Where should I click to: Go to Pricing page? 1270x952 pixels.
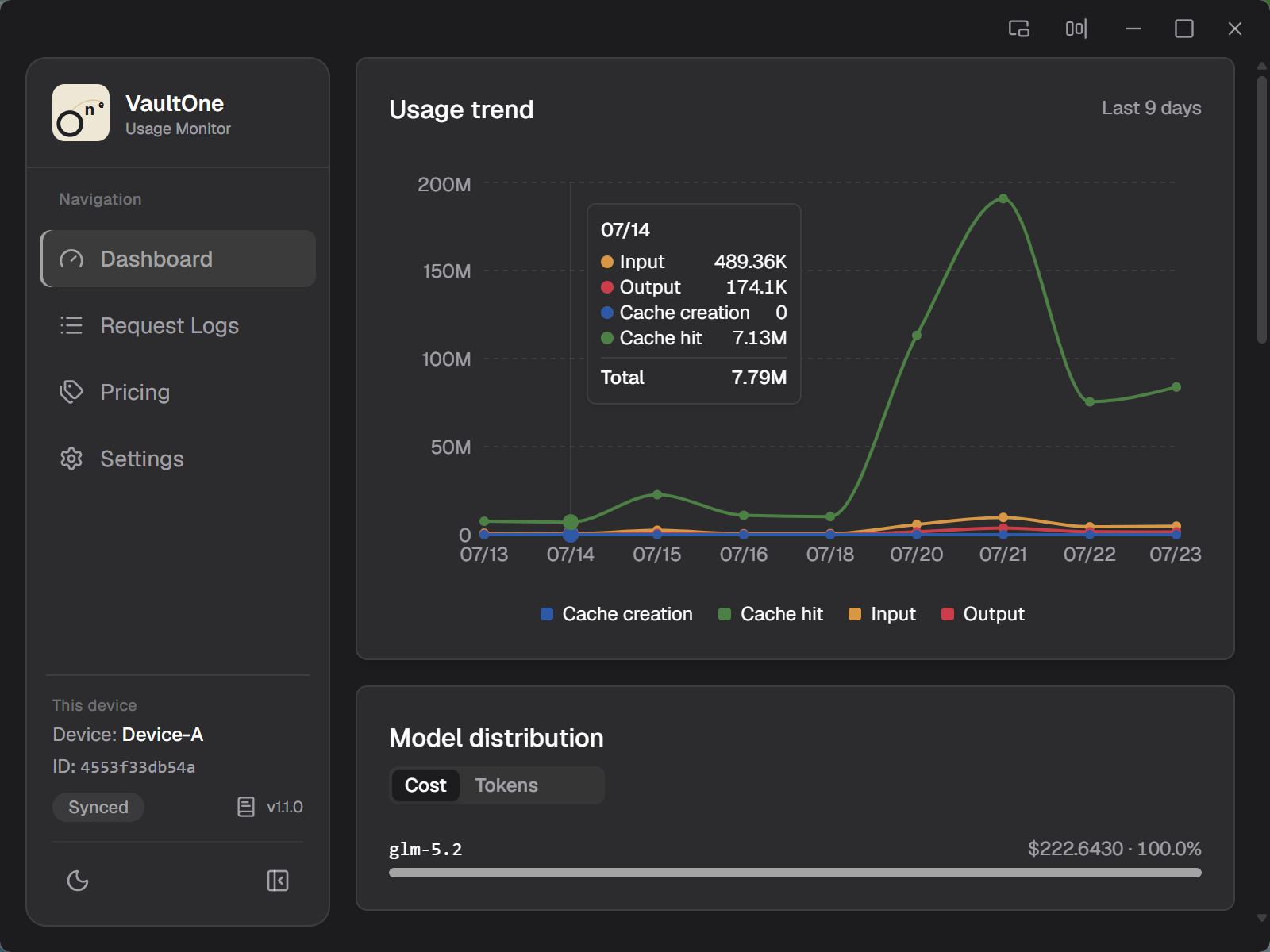(x=179, y=392)
